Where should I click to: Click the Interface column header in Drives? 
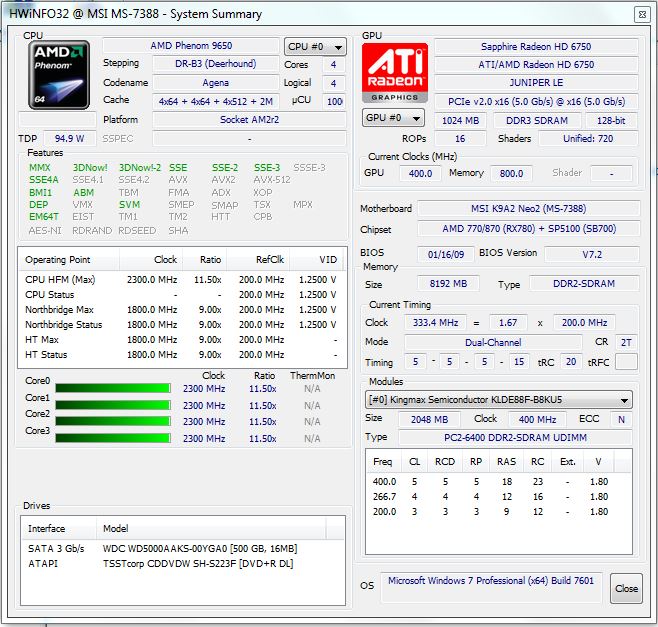(59, 528)
